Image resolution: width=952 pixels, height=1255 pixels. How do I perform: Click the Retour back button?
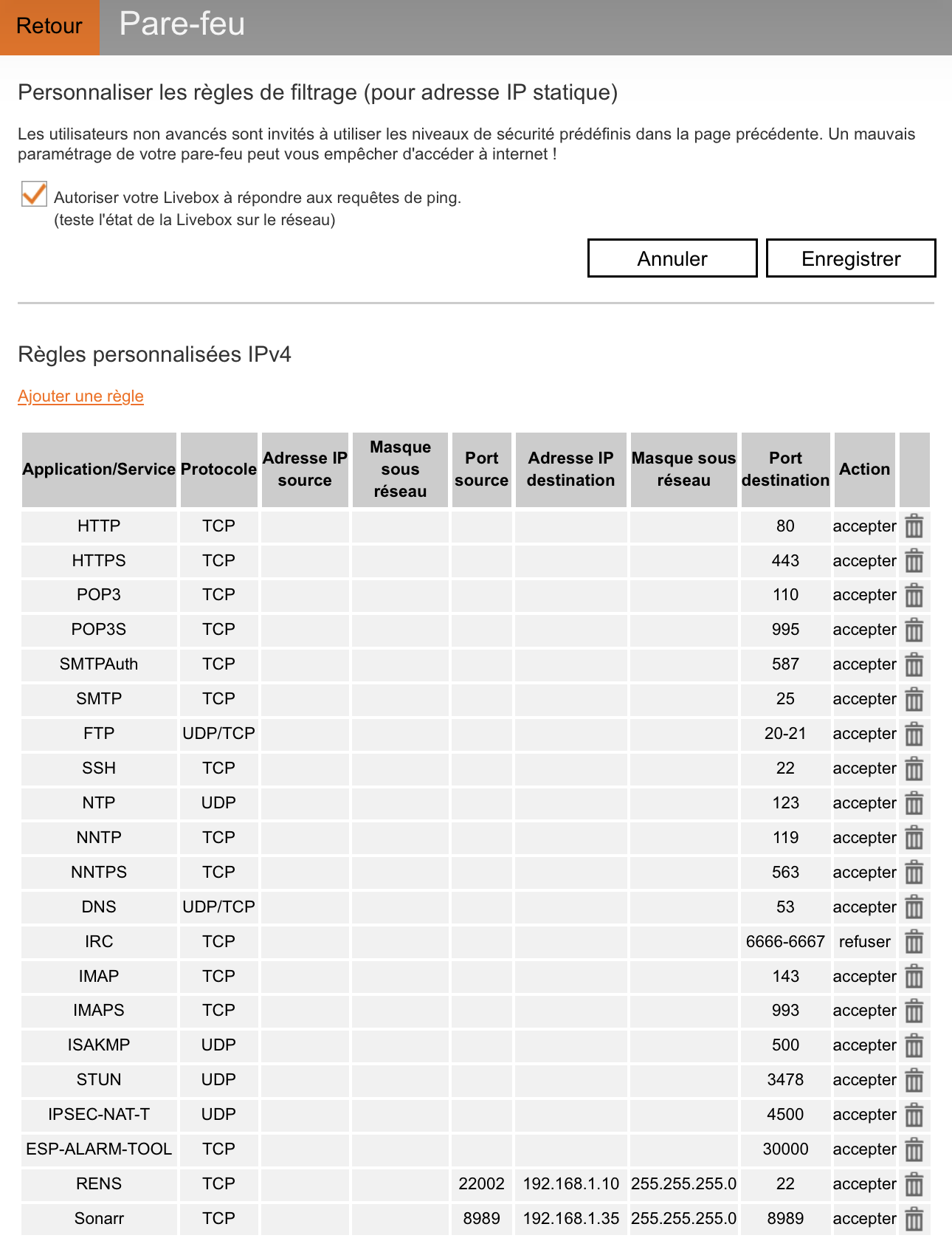click(x=49, y=27)
